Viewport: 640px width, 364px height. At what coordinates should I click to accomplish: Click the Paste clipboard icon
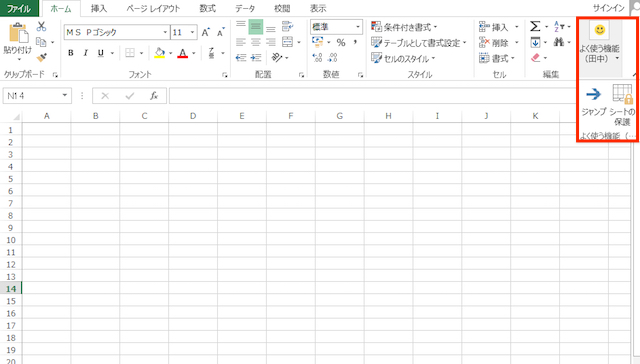[x=18, y=33]
